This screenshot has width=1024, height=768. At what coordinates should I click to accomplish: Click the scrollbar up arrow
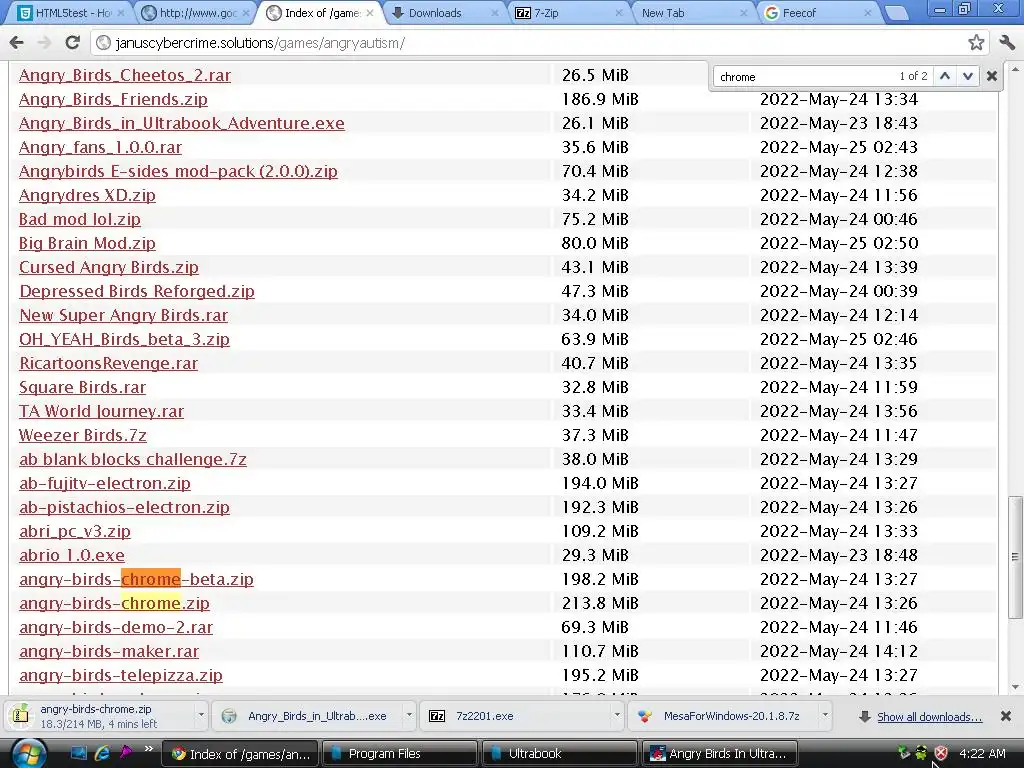[x=1015, y=69]
